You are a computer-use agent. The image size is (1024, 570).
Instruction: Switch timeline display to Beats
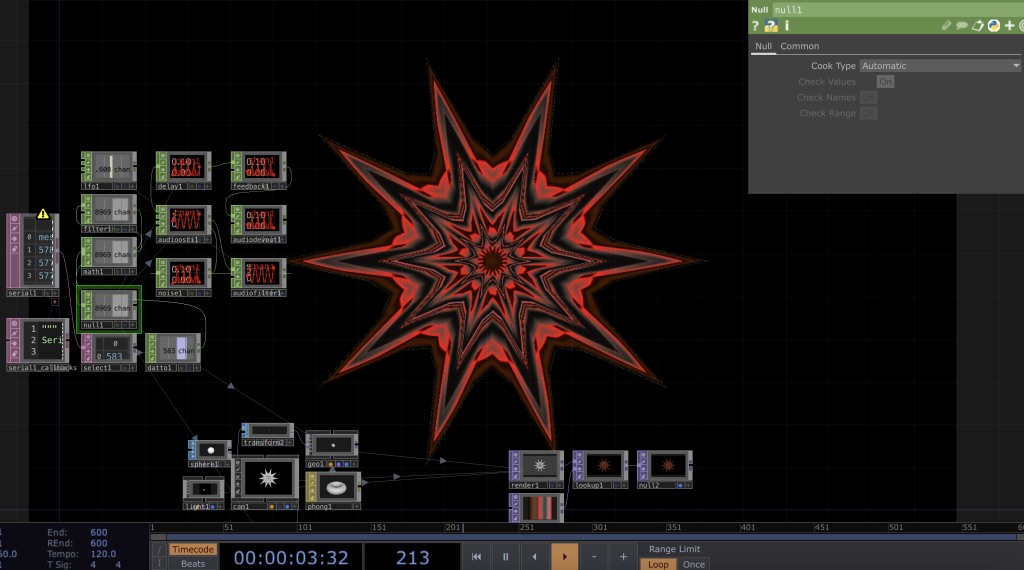coord(193,564)
